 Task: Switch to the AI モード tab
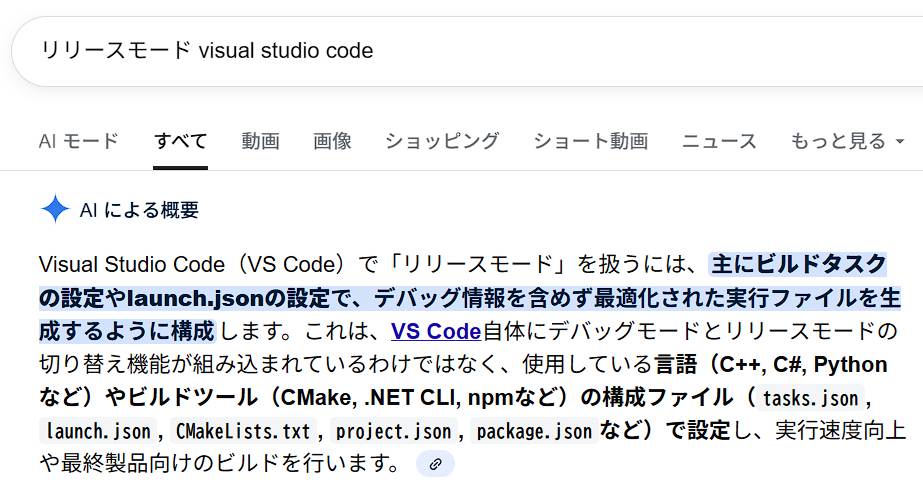coord(78,141)
